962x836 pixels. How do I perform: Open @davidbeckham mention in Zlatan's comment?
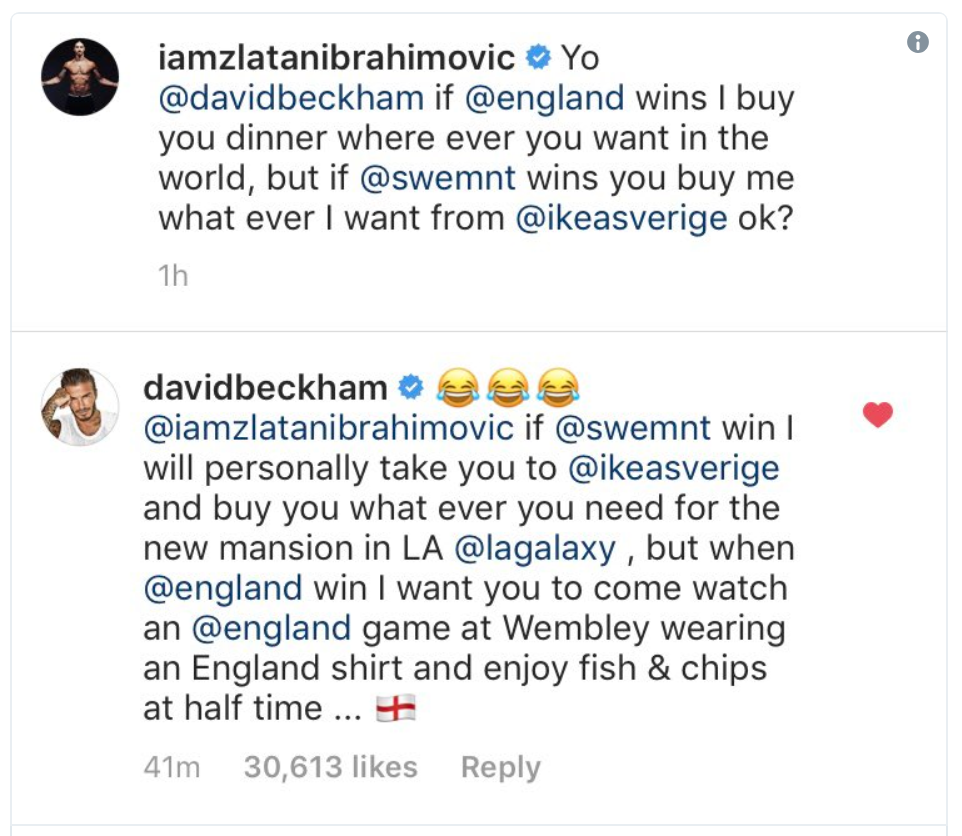[294, 99]
